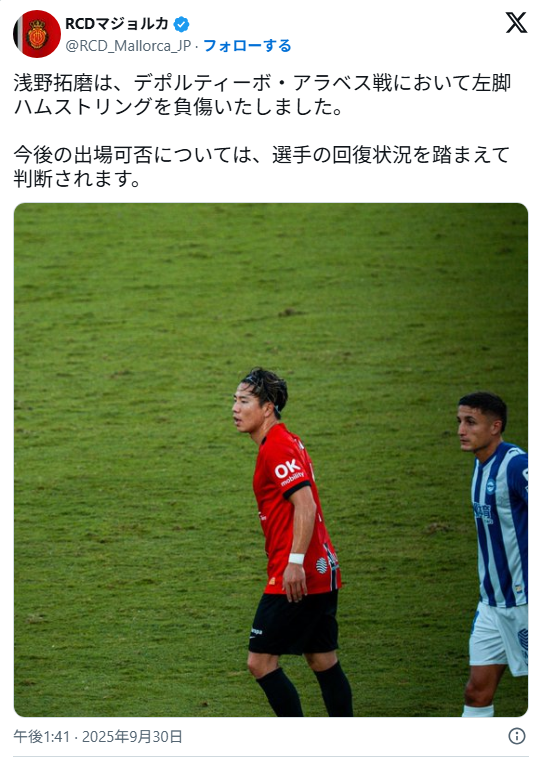540x759 pixels.
Task: Open the 午後1:41 · 2025年9月30日 timestamp
Action: (98, 736)
